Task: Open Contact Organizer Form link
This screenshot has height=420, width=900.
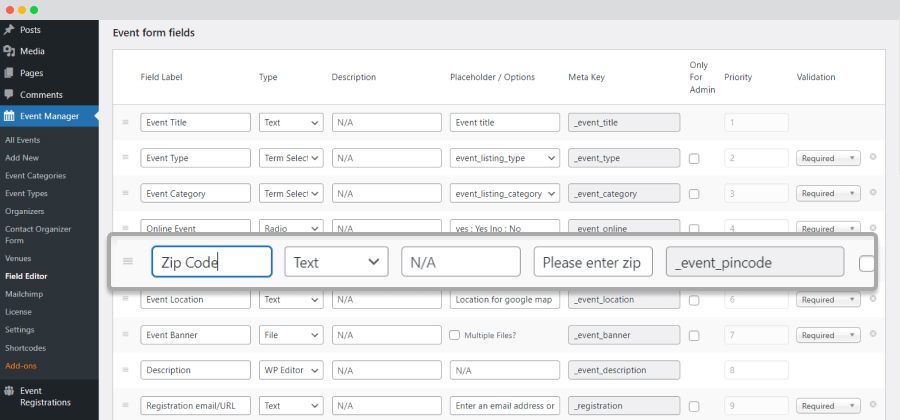Action: pos(38,235)
